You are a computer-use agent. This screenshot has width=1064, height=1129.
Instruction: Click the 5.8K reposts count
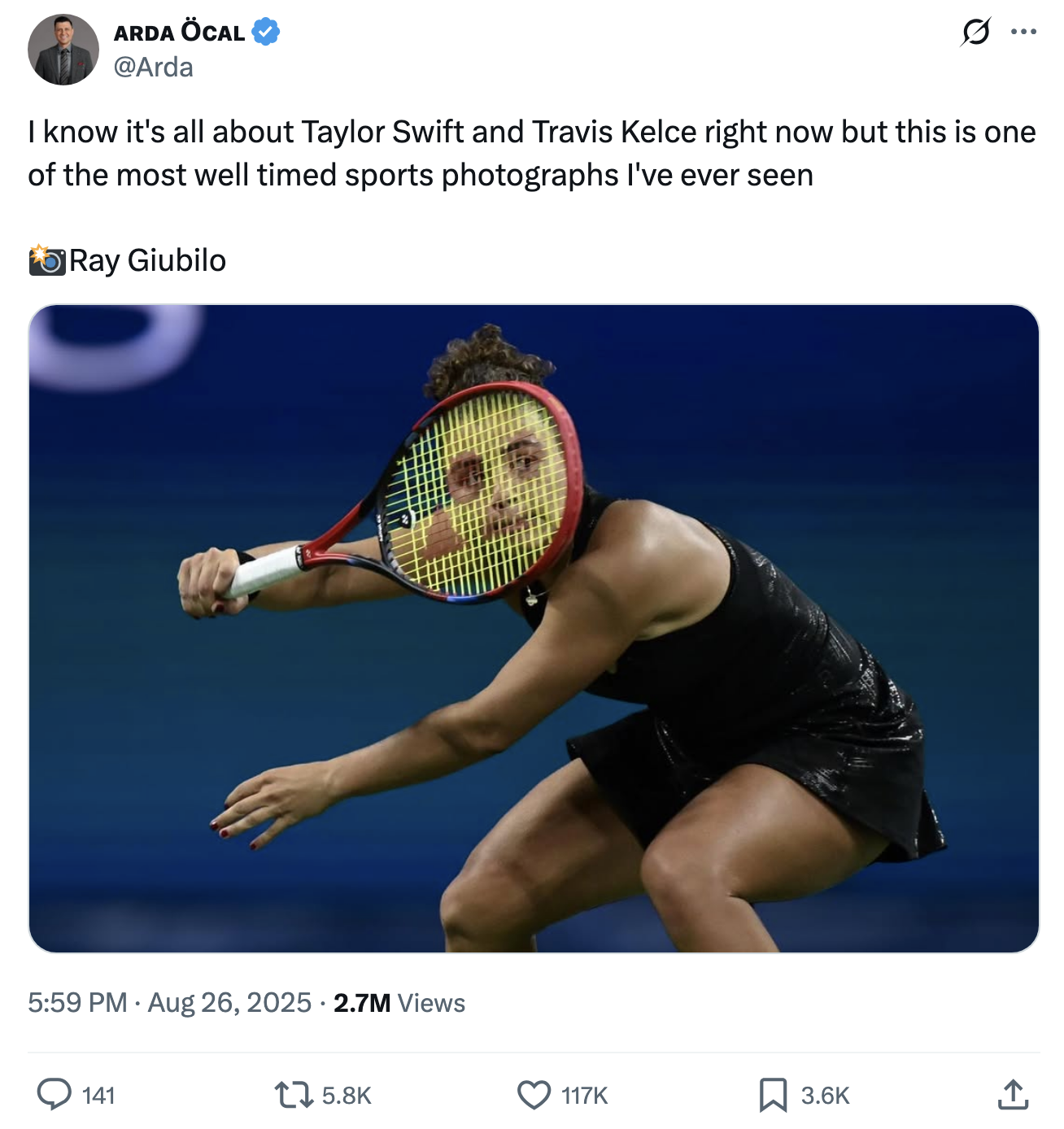[347, 1096]
